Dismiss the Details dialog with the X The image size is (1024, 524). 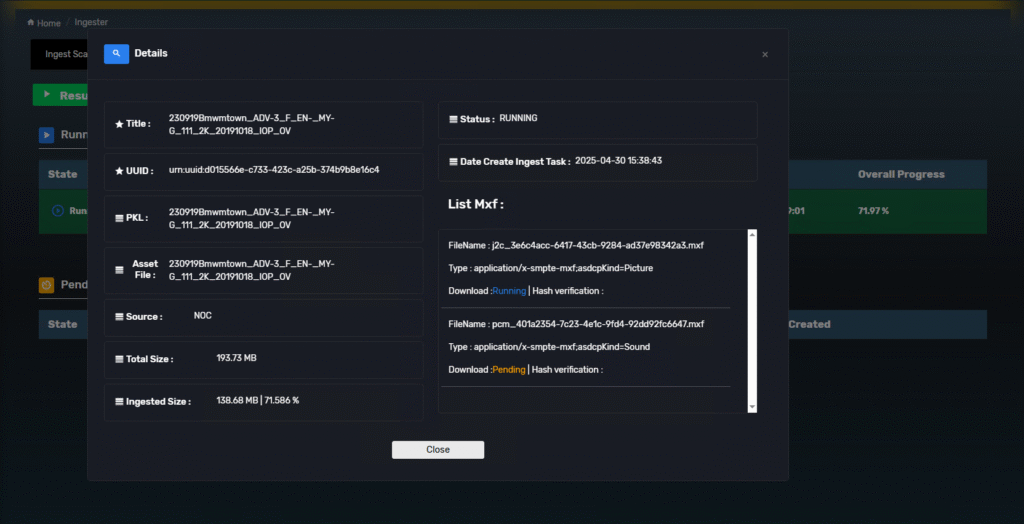[x=765, y=54]
